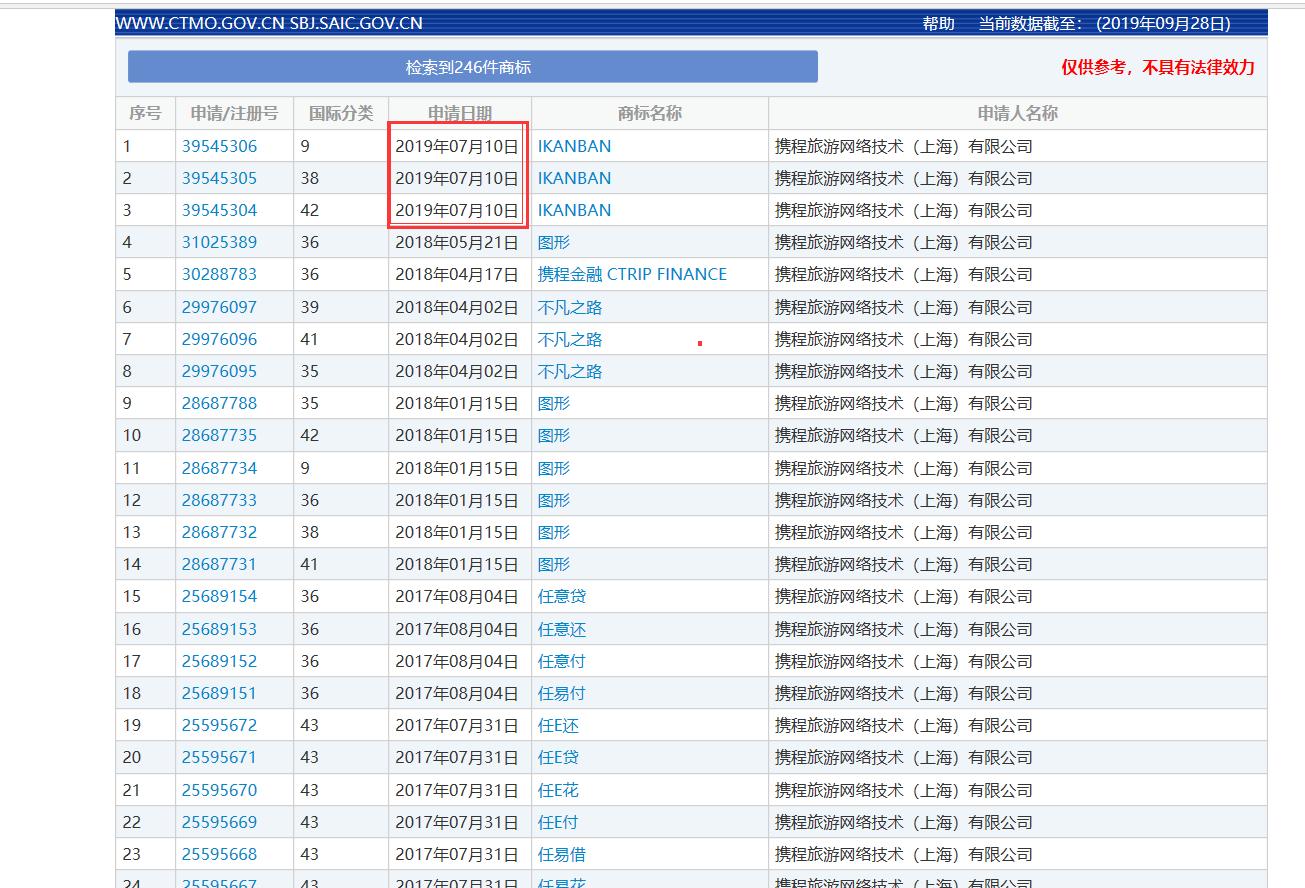This screenshot has height=888, width=1305.
Task: Open the 不凡之路 trademark in row 29976097
Action: 570,307
